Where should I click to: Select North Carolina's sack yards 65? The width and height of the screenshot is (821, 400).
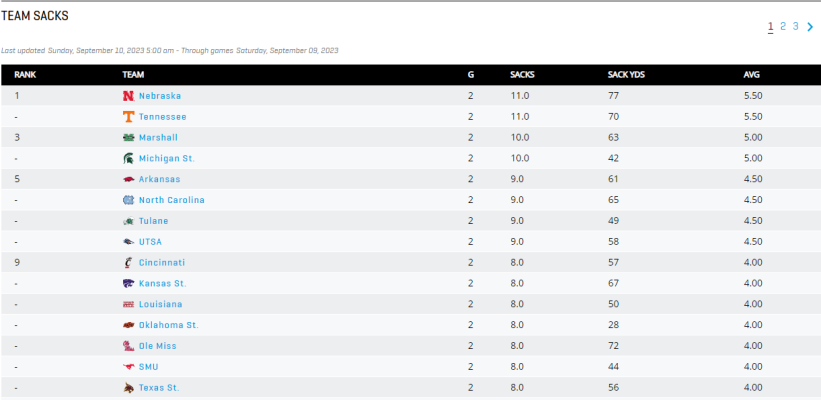pos(613,200)
